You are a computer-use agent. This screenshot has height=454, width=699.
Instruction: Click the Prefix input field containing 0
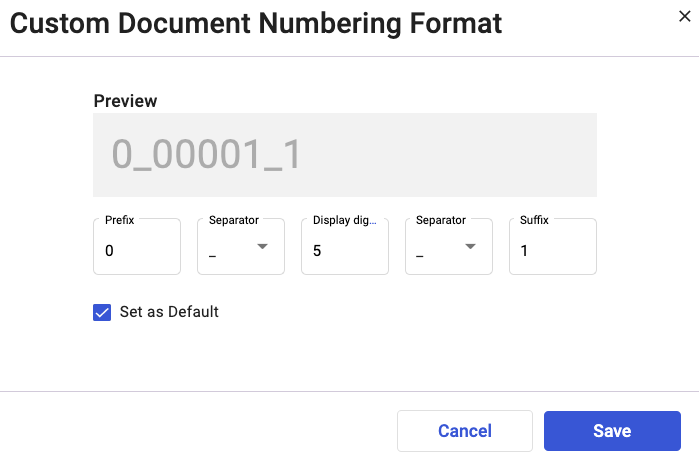click(x=137, y=247)
